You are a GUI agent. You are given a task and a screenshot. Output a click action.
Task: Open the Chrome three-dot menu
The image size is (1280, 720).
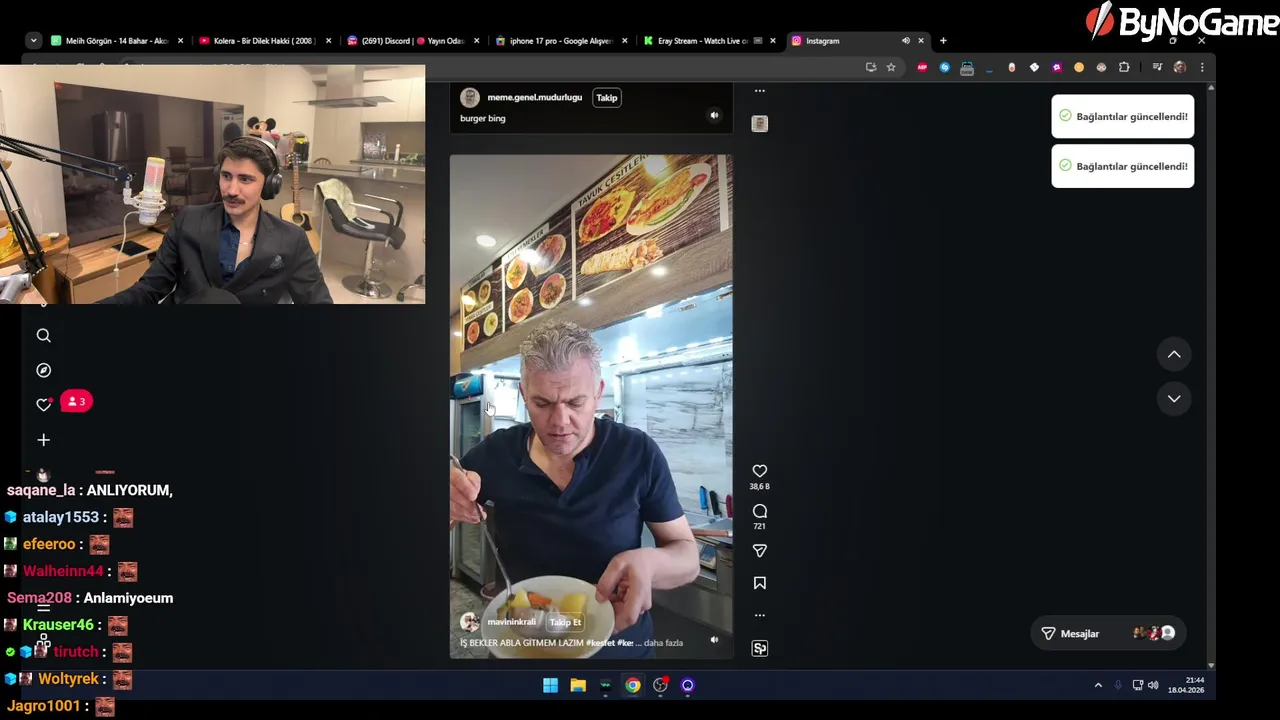[1201, 67]
